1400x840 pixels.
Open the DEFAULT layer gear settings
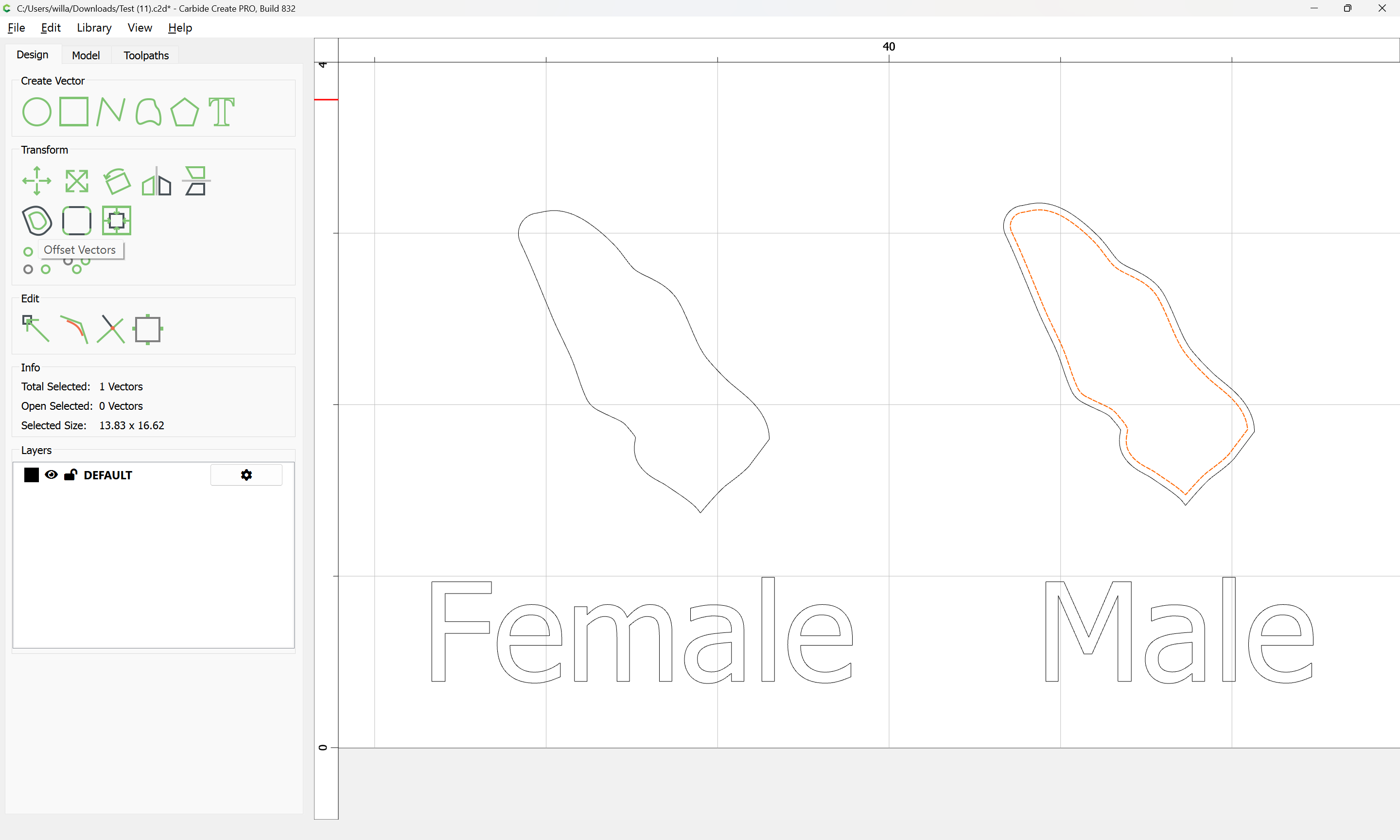[246, 475]
